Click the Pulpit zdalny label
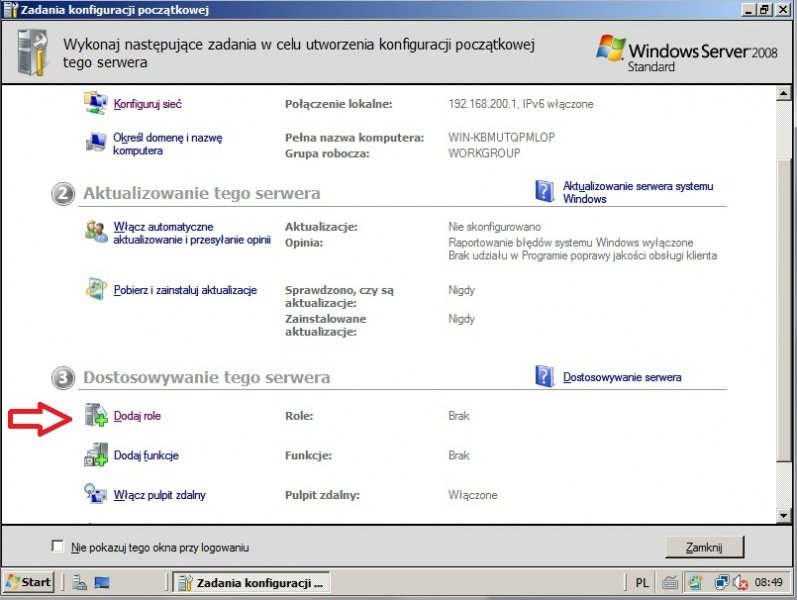797x600 pixels. point(322,495)
